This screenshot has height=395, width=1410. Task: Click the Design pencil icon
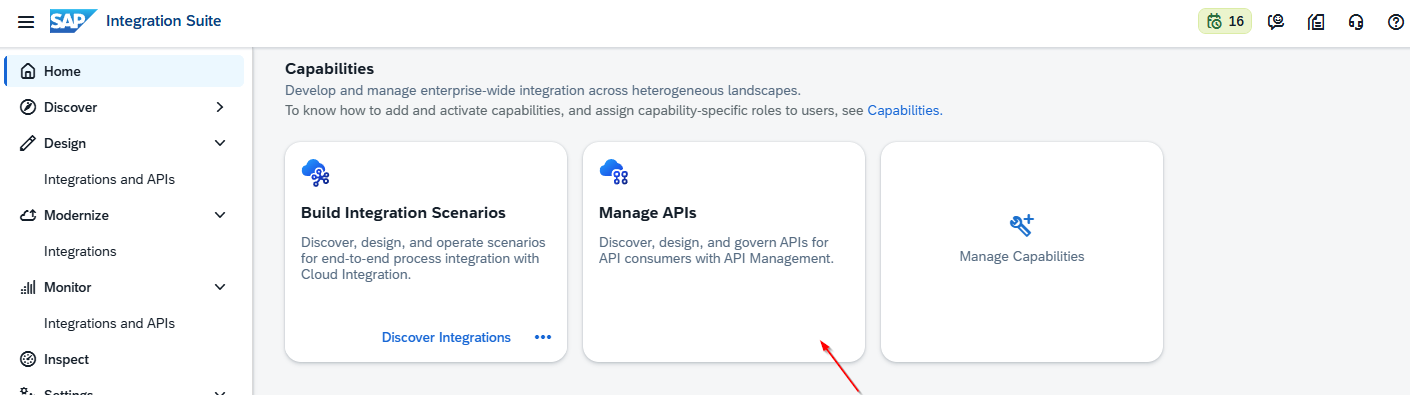(x=28, y=143)
